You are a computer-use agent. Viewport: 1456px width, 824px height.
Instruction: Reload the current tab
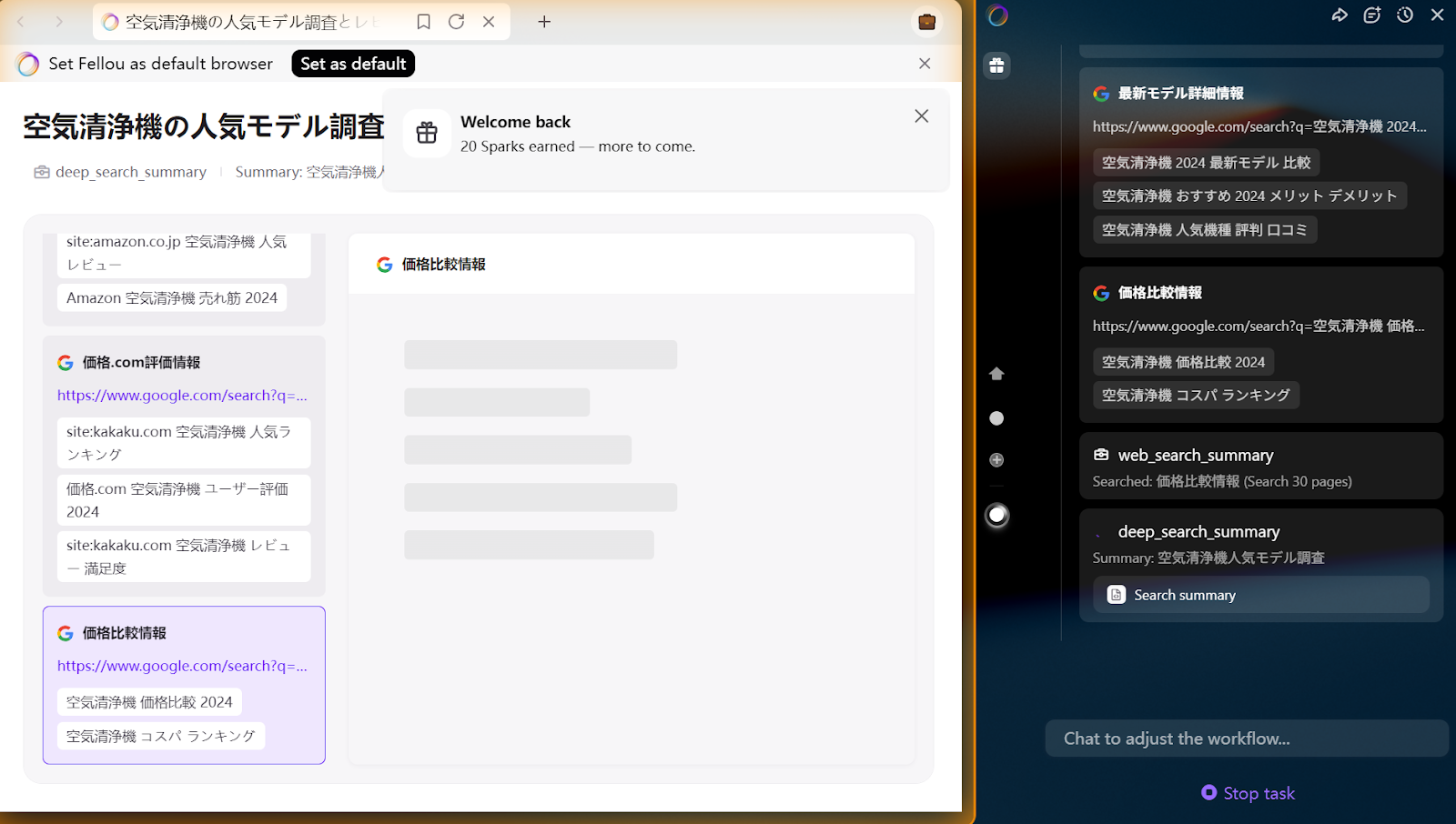coord(456,22)
